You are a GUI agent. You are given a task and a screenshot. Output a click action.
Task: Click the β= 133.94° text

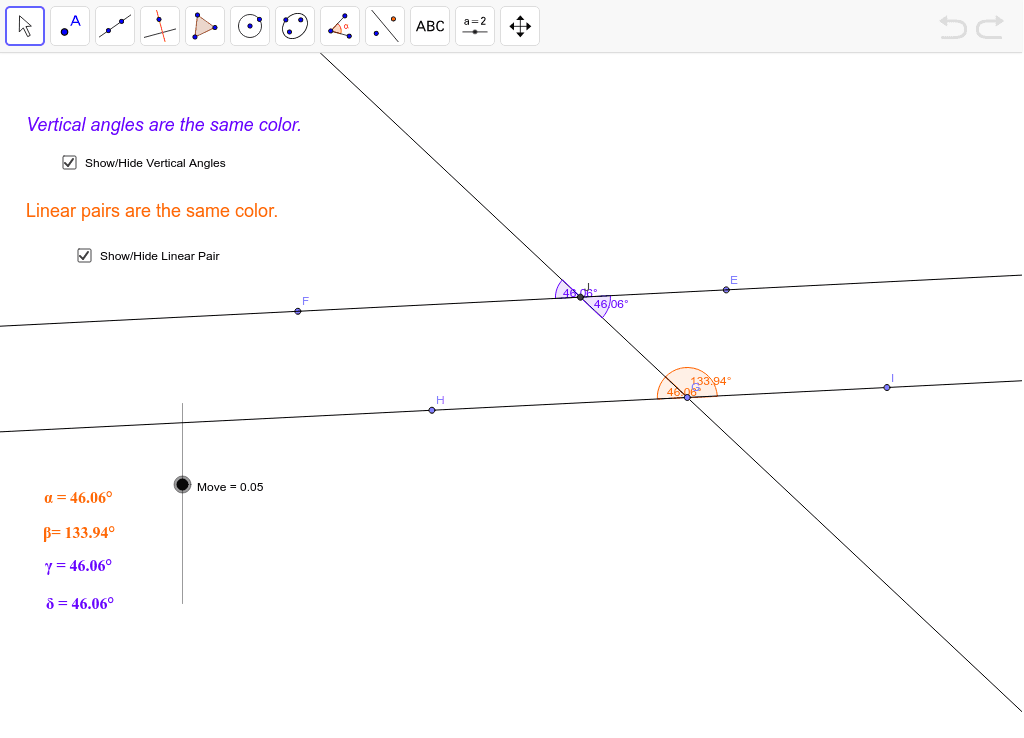click(x=79, y=532)
